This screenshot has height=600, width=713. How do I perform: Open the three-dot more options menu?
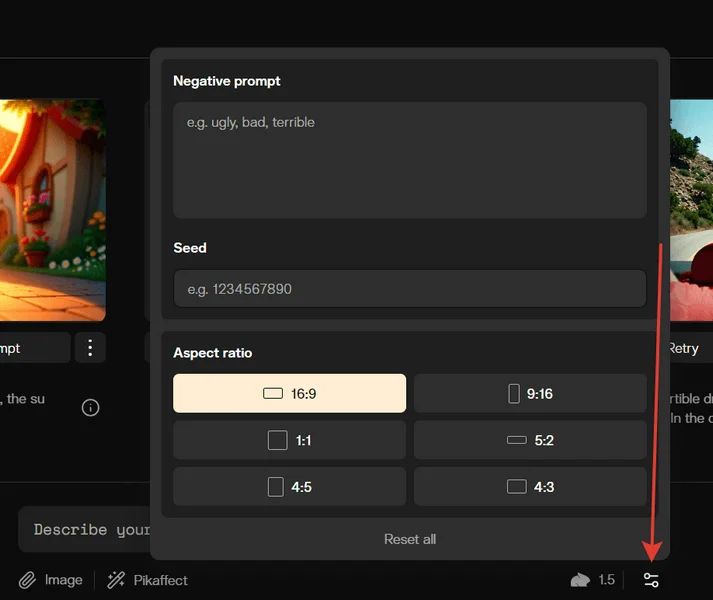point(90,348)
